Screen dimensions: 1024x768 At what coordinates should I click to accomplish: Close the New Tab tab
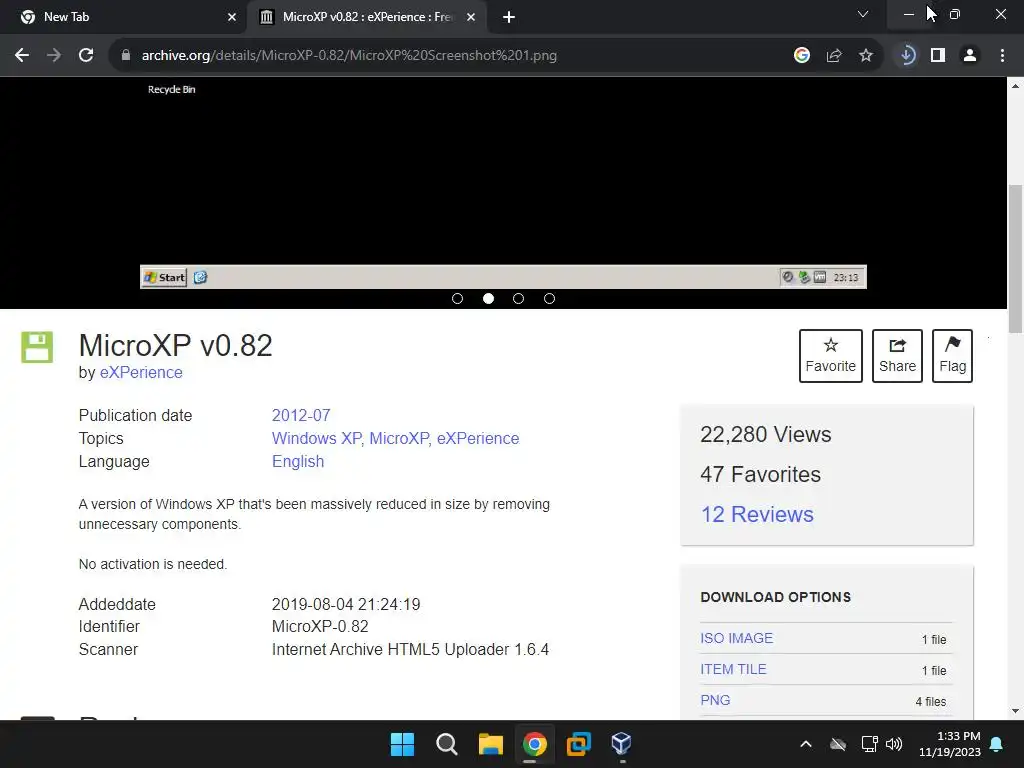pyautogui.click(x=232, y=17)
